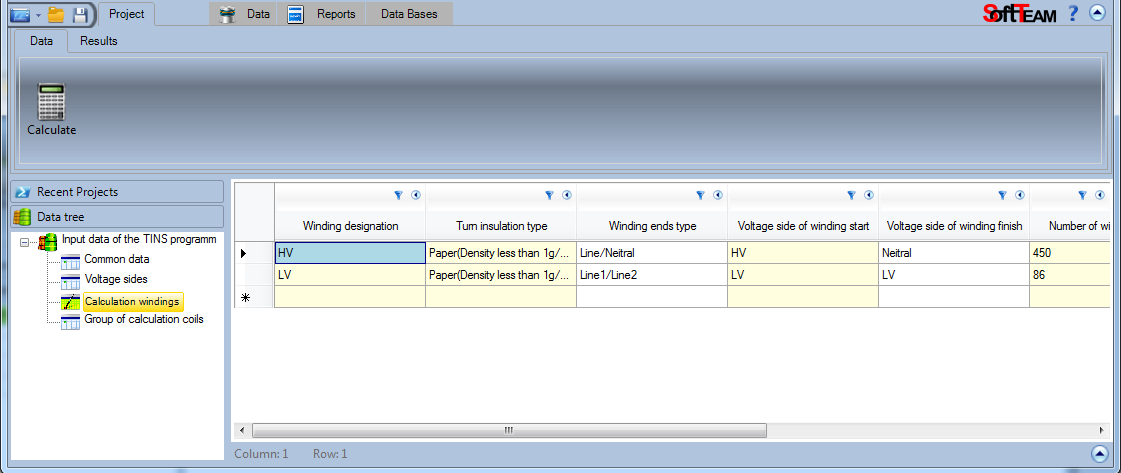
Task: Click the round arrow button in status bar
Action: click(1100, 453)
